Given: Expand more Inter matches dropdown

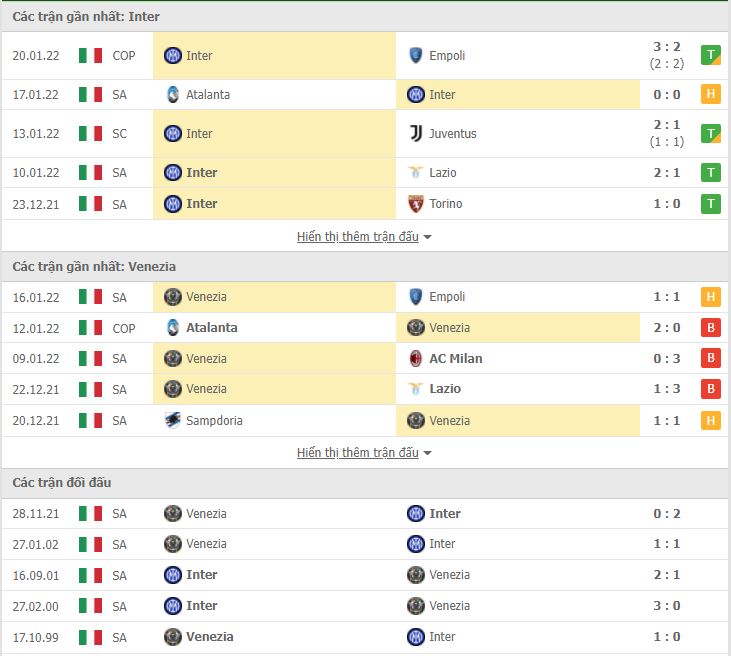Looking at the screenshot, I should 364,237.
